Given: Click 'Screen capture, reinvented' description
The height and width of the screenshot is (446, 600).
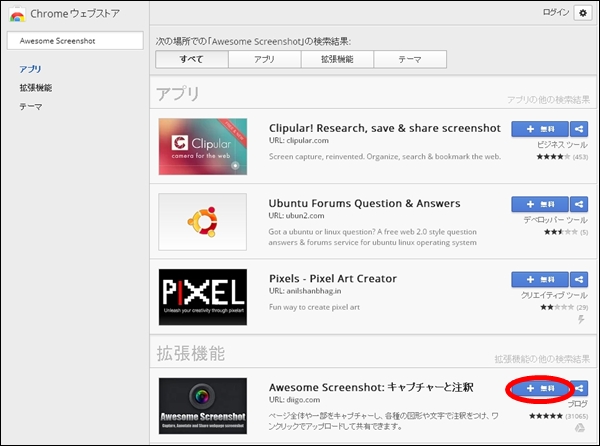Looking at the screenshot, I should [385, 157].
